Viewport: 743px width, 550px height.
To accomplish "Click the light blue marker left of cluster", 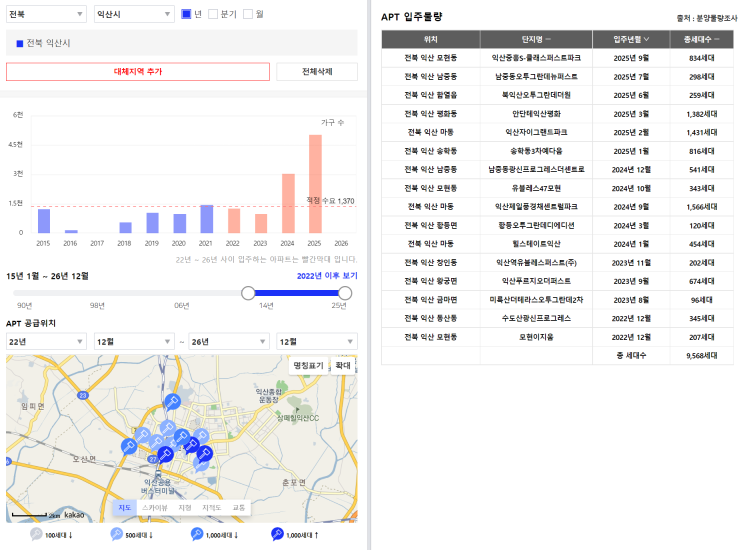I will [x=142, y=434].
